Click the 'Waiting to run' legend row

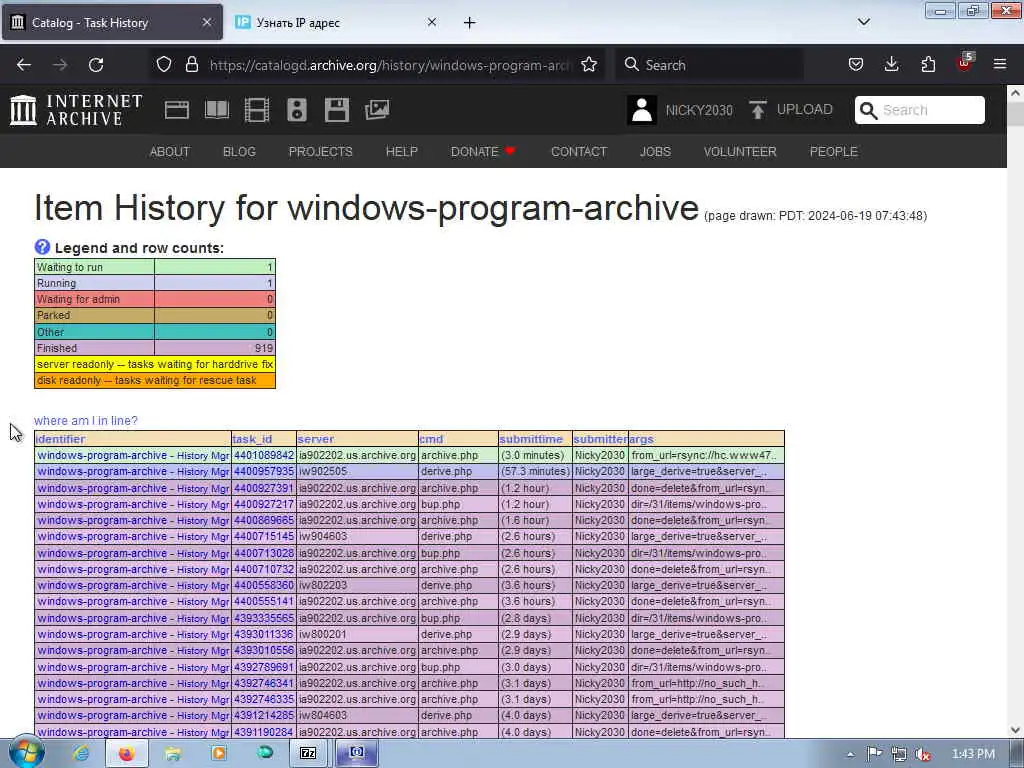[x=155, y=267]
